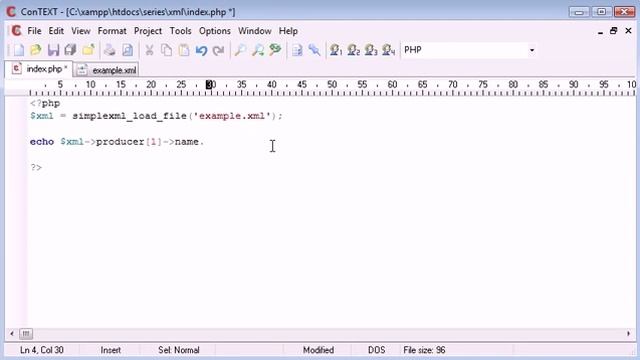
Task: Click the ruler mark labeled 50
Action: point(332,84)
